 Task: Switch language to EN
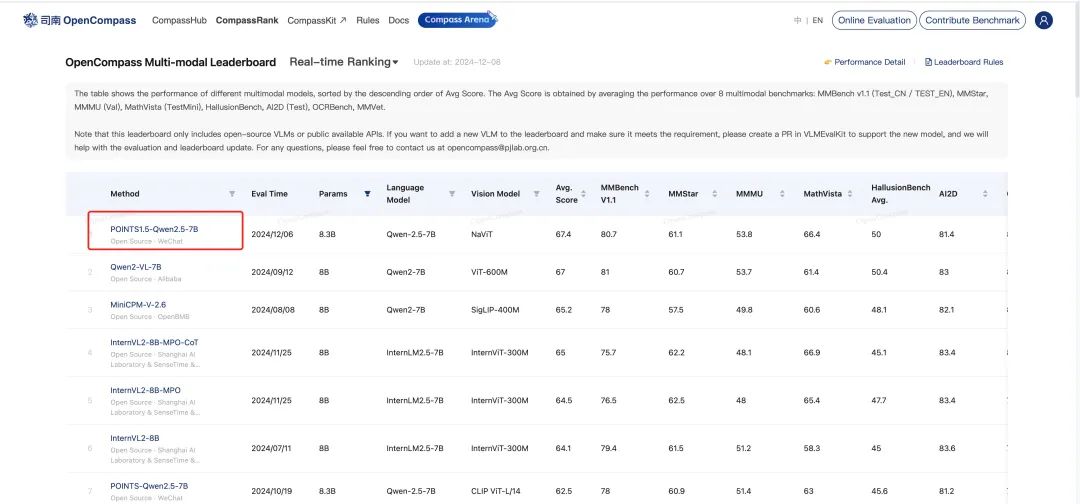pyautogui.click(x=817, y=20)
